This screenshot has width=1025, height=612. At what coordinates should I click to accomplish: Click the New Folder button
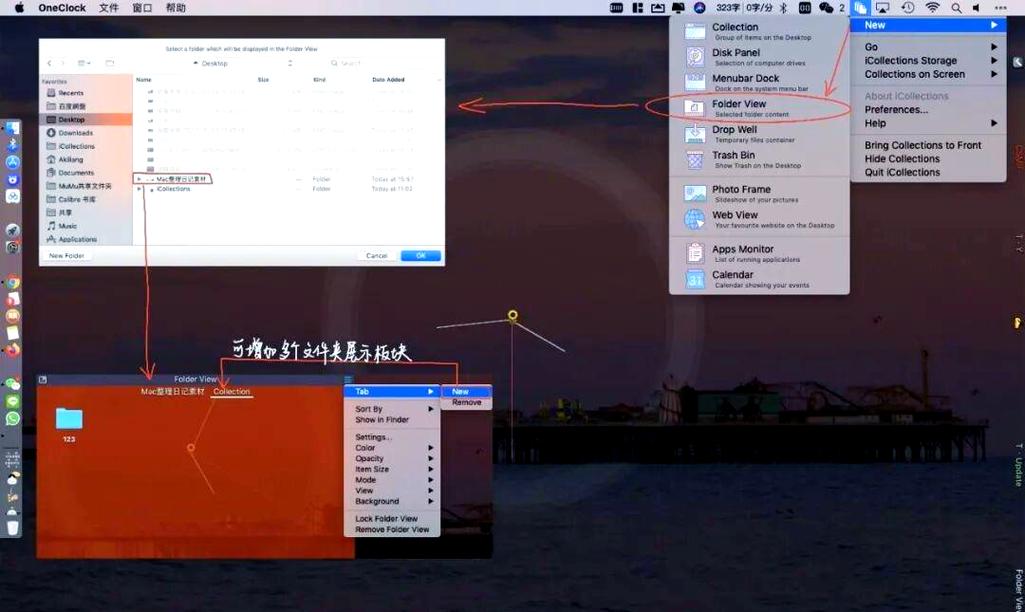[67, 256]
